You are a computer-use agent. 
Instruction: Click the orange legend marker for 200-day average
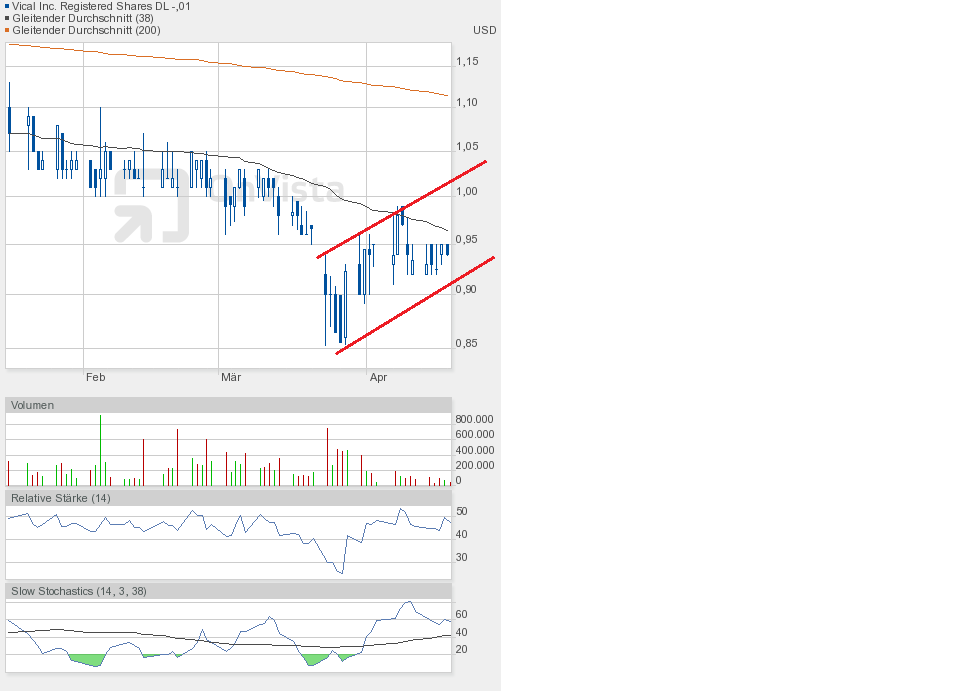pos(7,30)
